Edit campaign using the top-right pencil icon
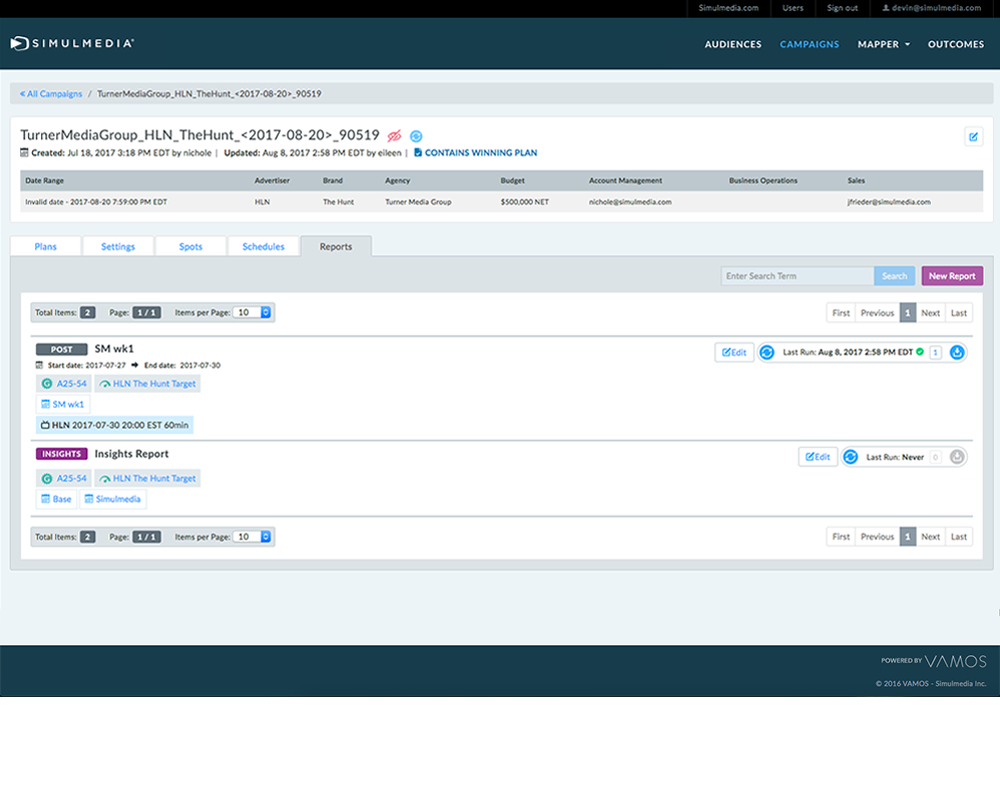This screenshot has width=1000, height=808. click(x=973, y=136)
